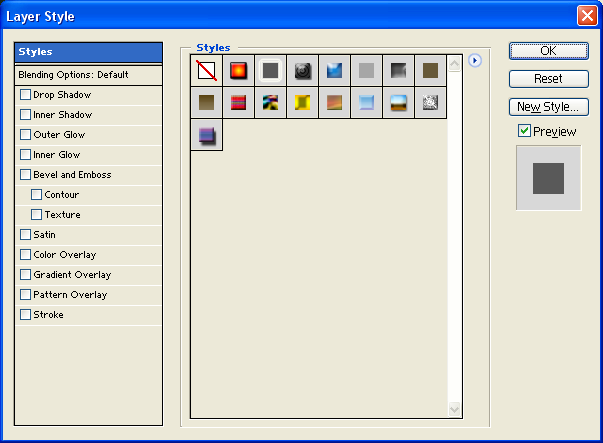Select the orange sunset gradient style
The image size is (603, 443).
point(334,103)
